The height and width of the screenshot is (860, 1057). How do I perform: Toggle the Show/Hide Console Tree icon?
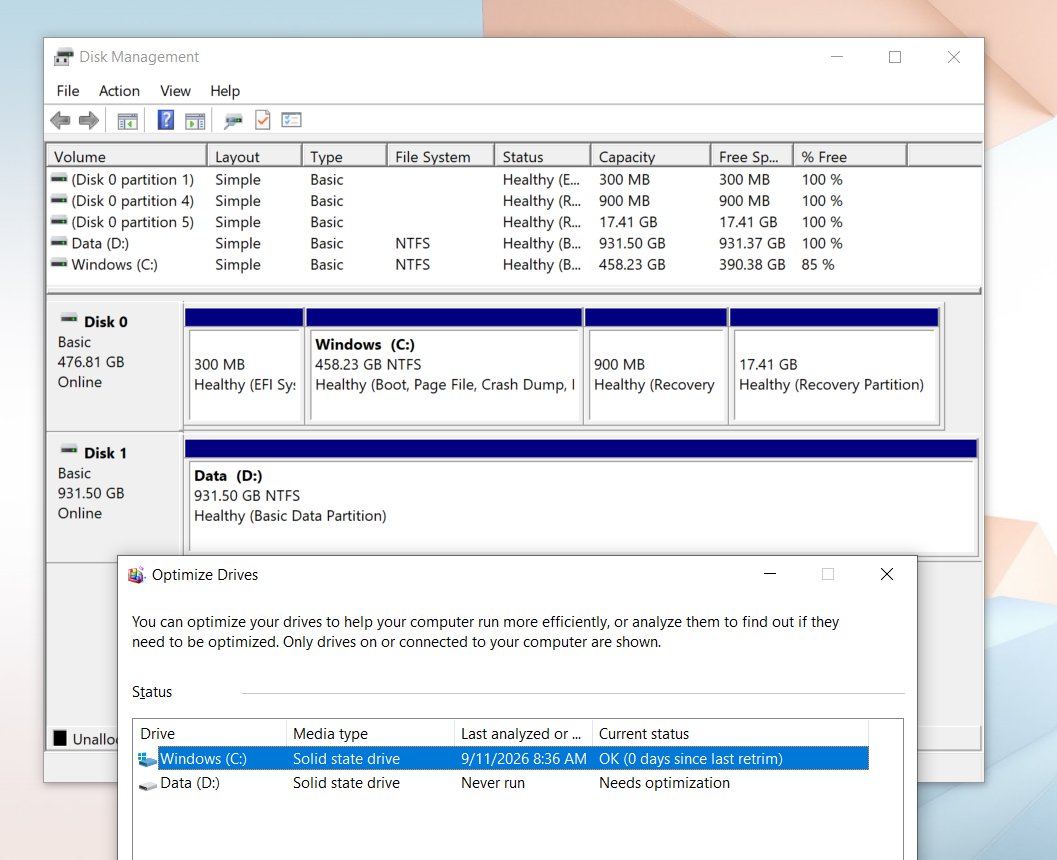[x=127, y=121]
